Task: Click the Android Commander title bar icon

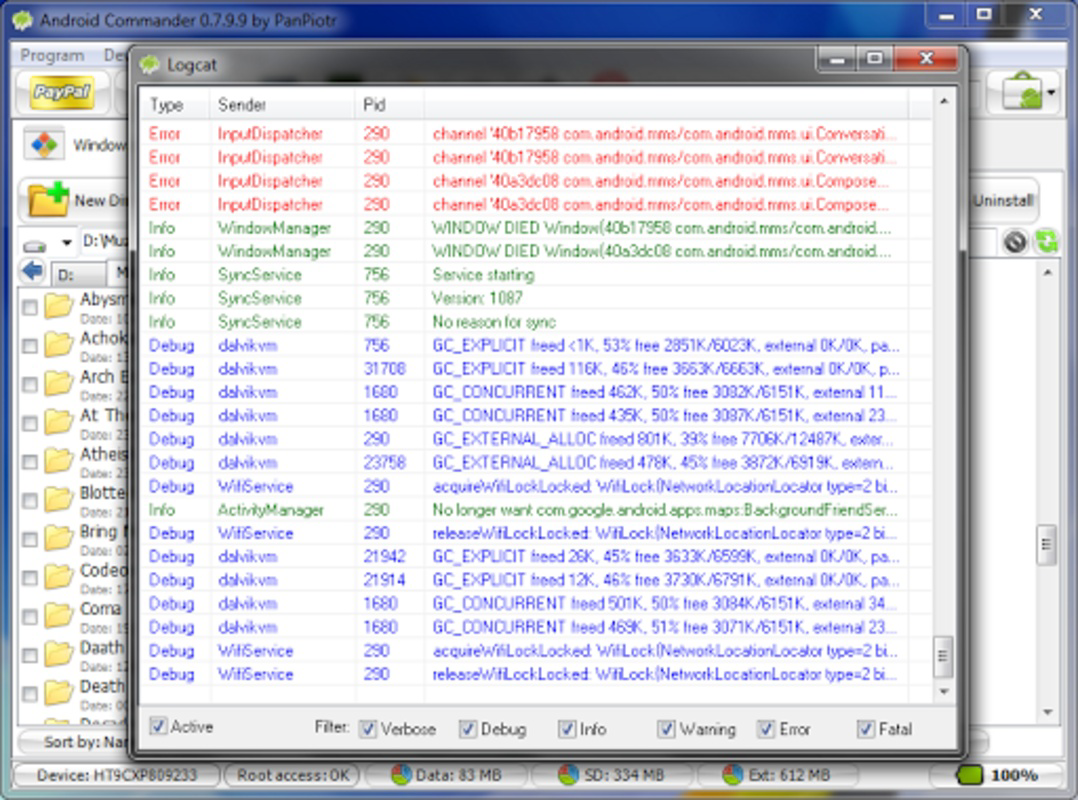Action: coord(23,20)
